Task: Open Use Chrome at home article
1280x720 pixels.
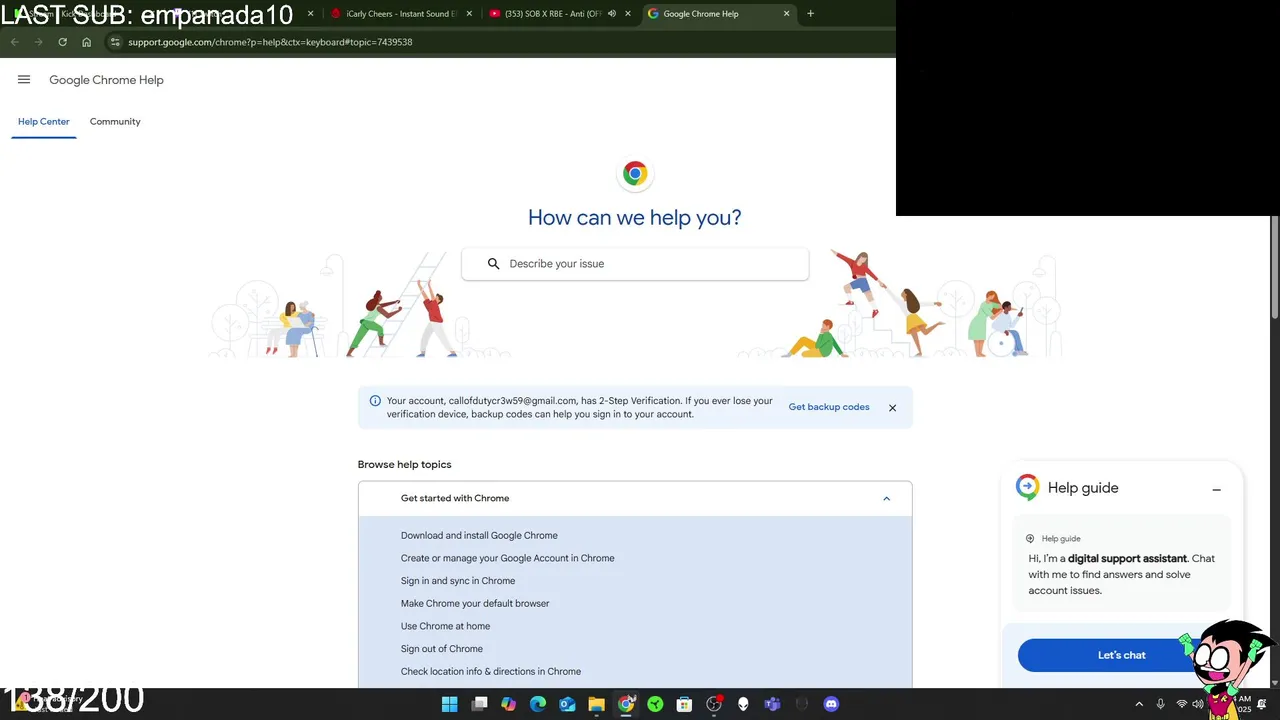Action: 445,627
